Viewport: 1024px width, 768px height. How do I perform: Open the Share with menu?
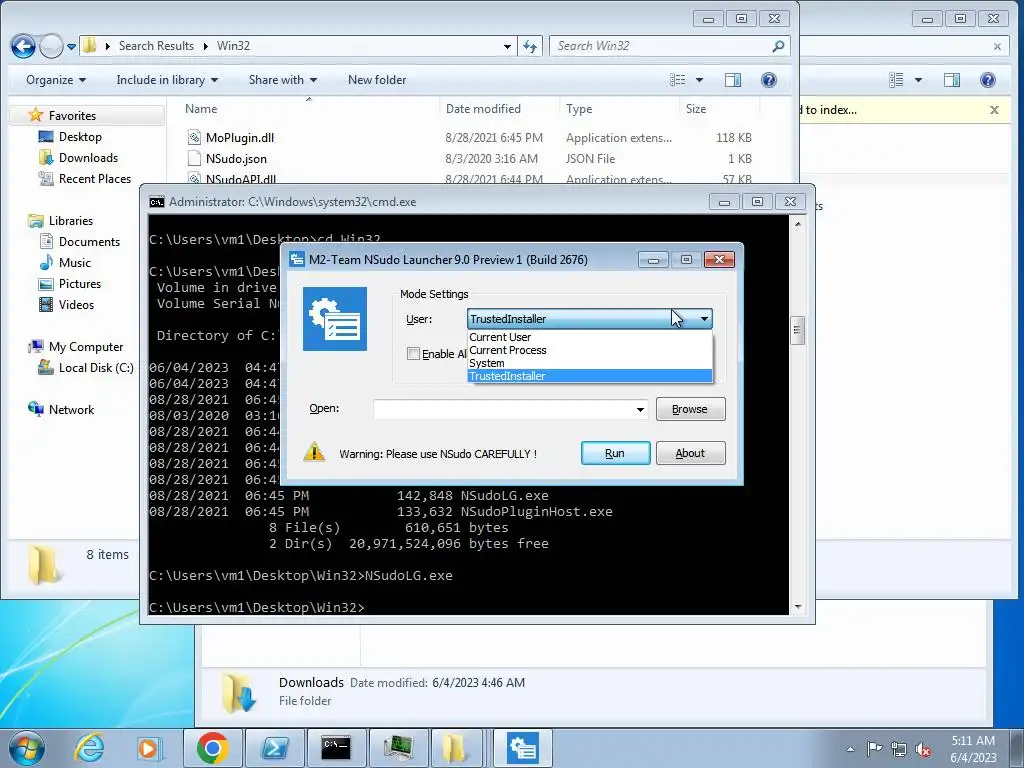tap(283, 80)
